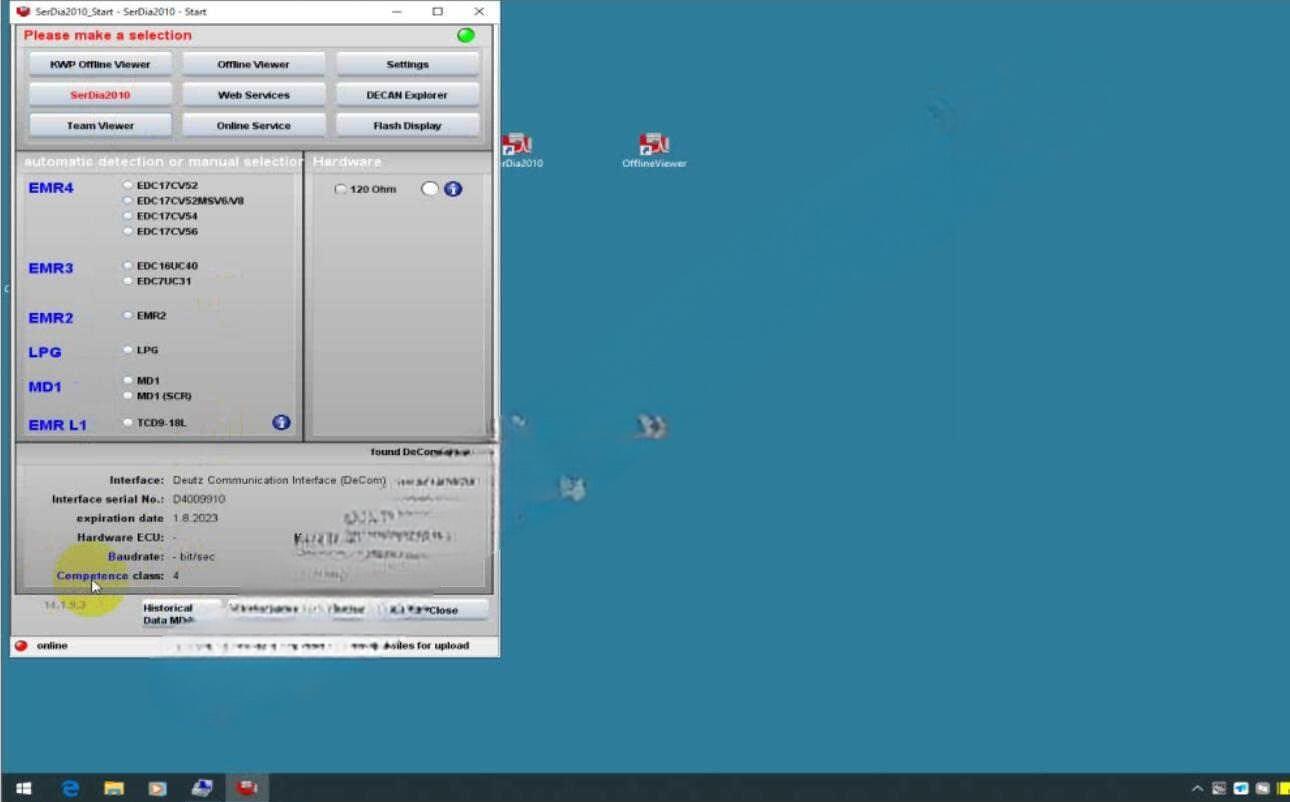Viewport: 1290px width, 802px height.
Task: Click the SerDia2010 button
Action: pos(100,95)
